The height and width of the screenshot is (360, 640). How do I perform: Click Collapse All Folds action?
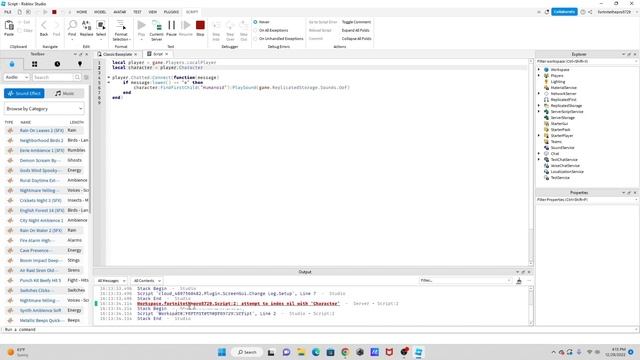356,39
